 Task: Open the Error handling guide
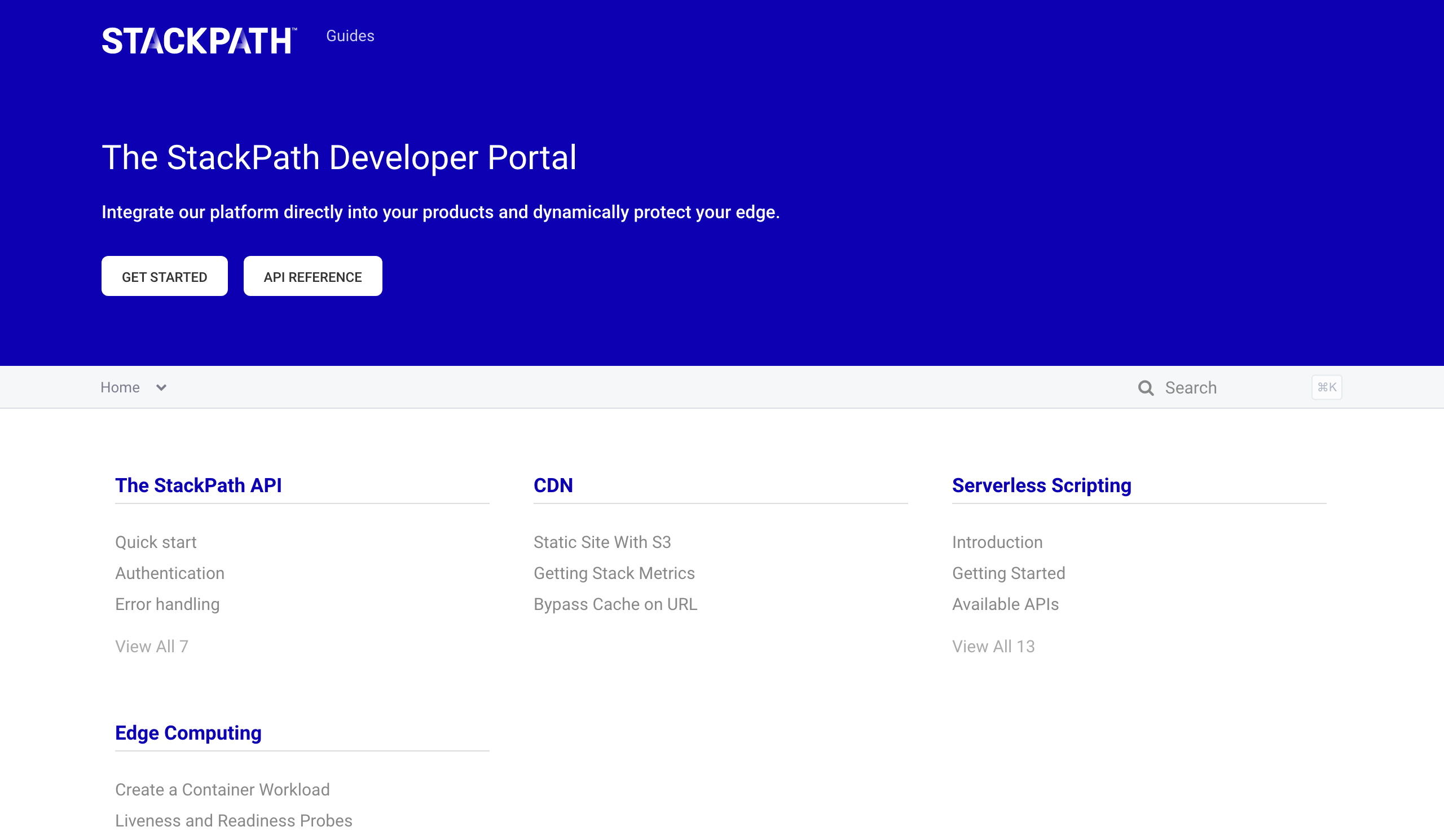(x=168, y=604)
